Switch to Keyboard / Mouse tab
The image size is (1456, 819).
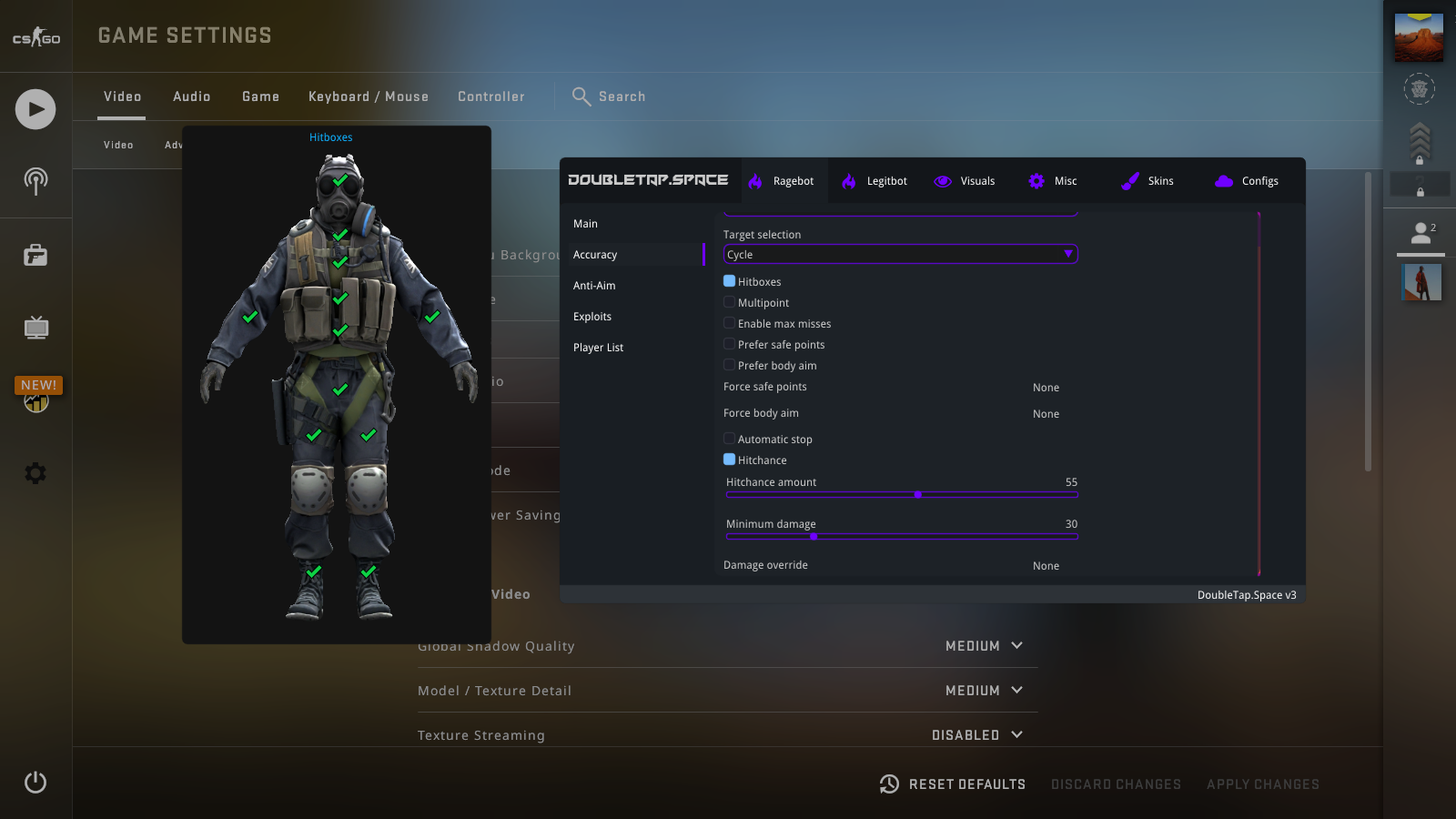(369, 96)
